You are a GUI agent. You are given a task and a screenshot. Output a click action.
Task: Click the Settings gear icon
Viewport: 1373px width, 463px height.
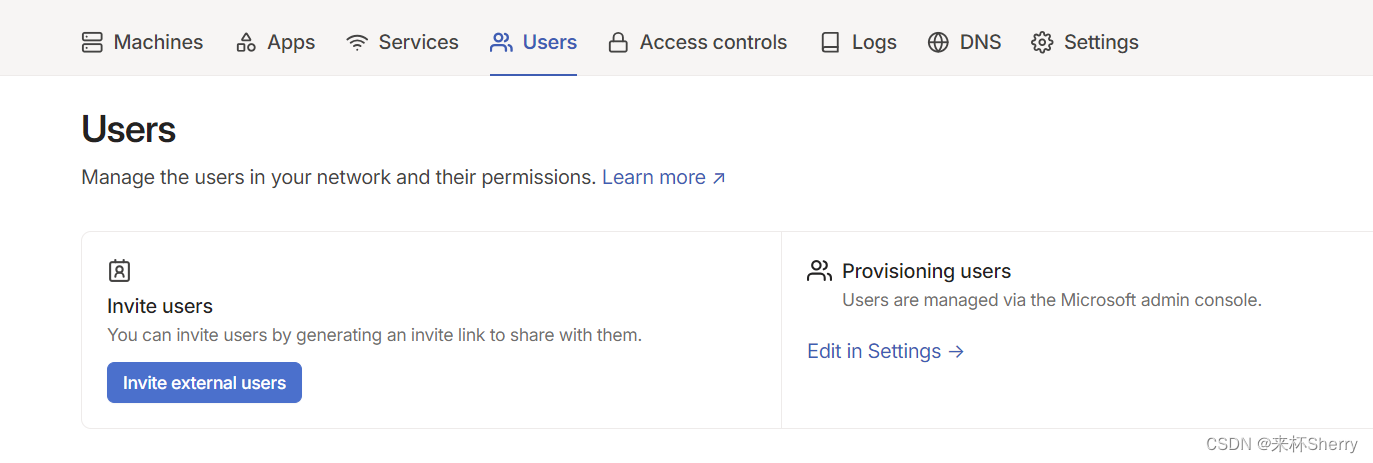point(1042,42)
